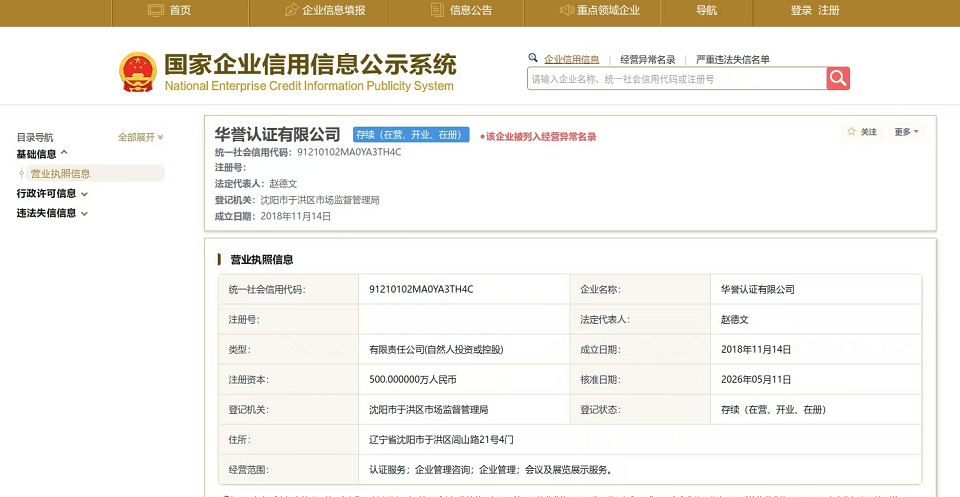
Task: Select the 经营异常名录 search tab
Action: tap(648, 59)
